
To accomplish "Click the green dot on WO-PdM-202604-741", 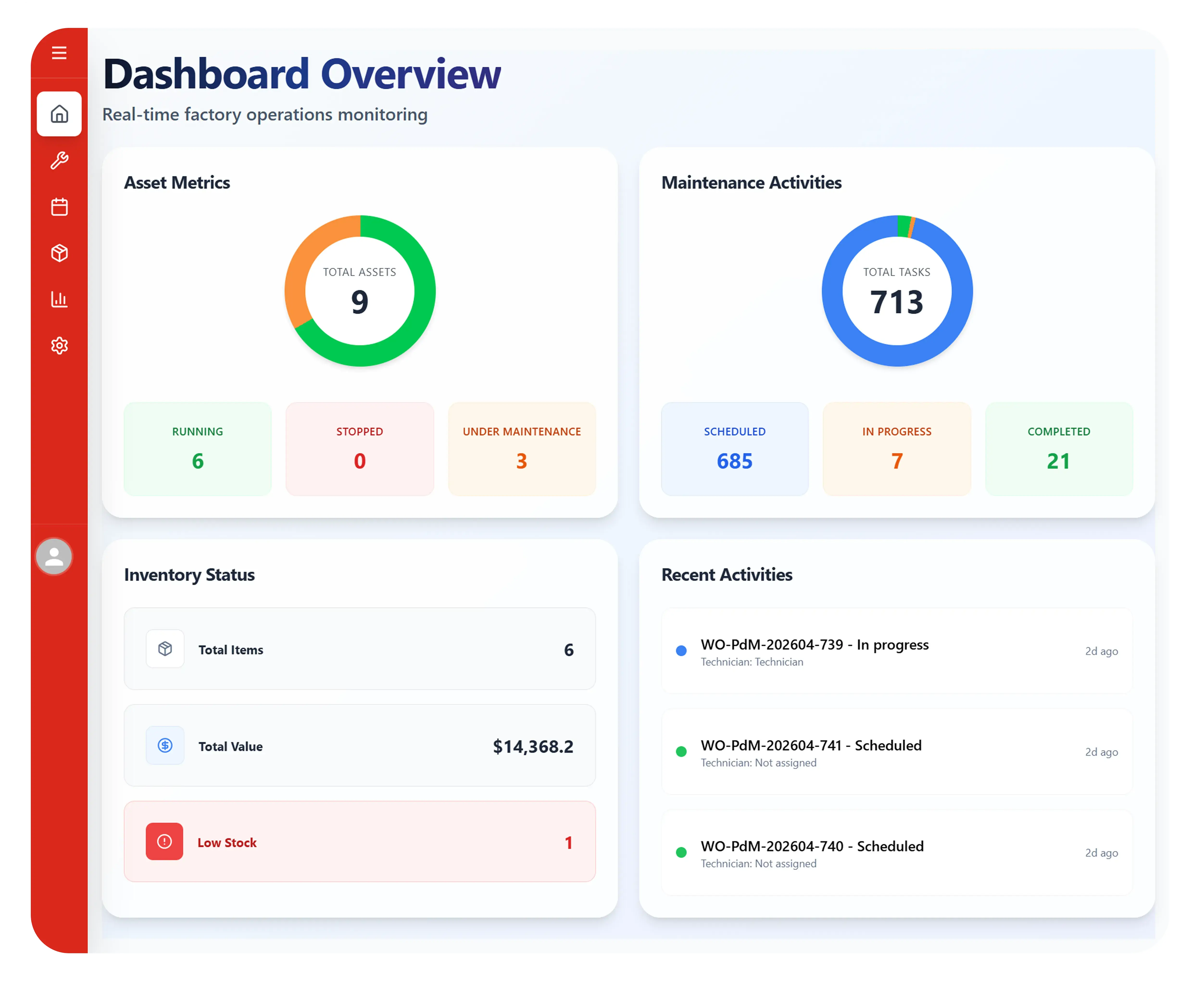I will (681, 752).
